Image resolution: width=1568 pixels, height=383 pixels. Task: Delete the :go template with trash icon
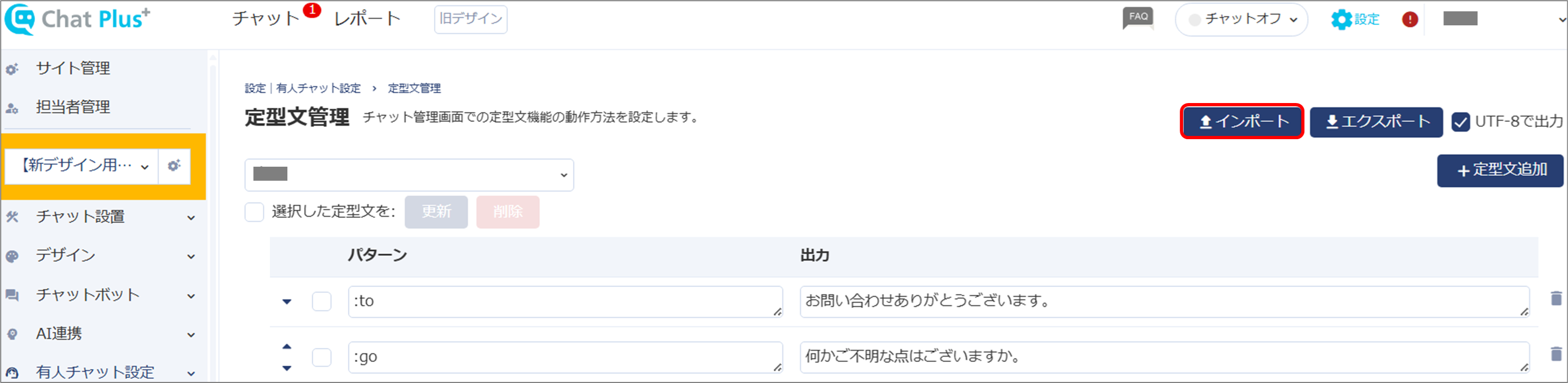(x=1556, y=354)
